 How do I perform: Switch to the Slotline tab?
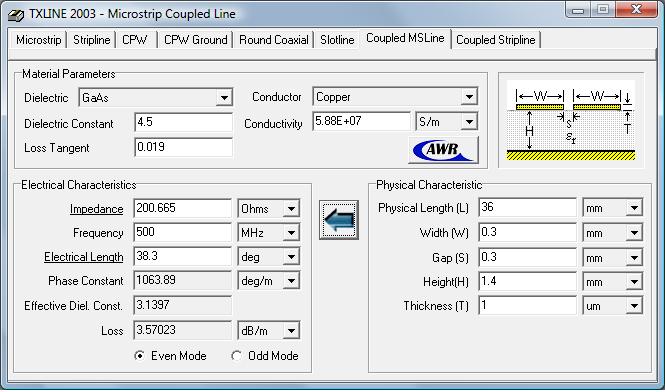(x=337, y=40)
